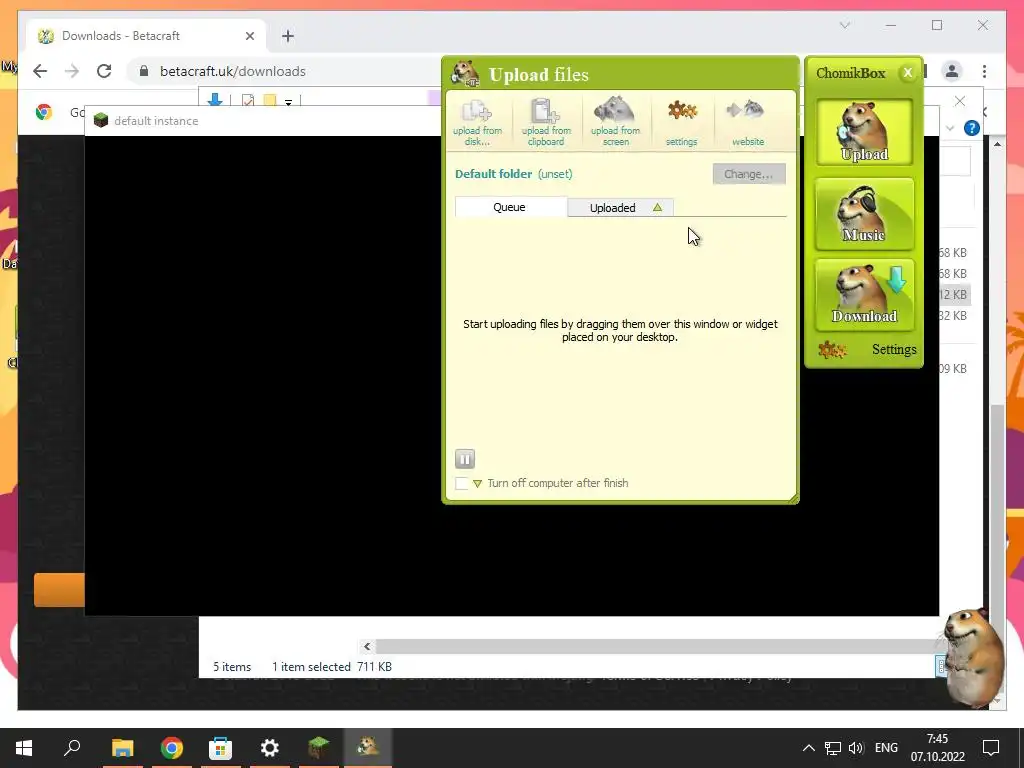Open the Chrome profile avatar menu
1024x768 pixels.
pos(952,71)
